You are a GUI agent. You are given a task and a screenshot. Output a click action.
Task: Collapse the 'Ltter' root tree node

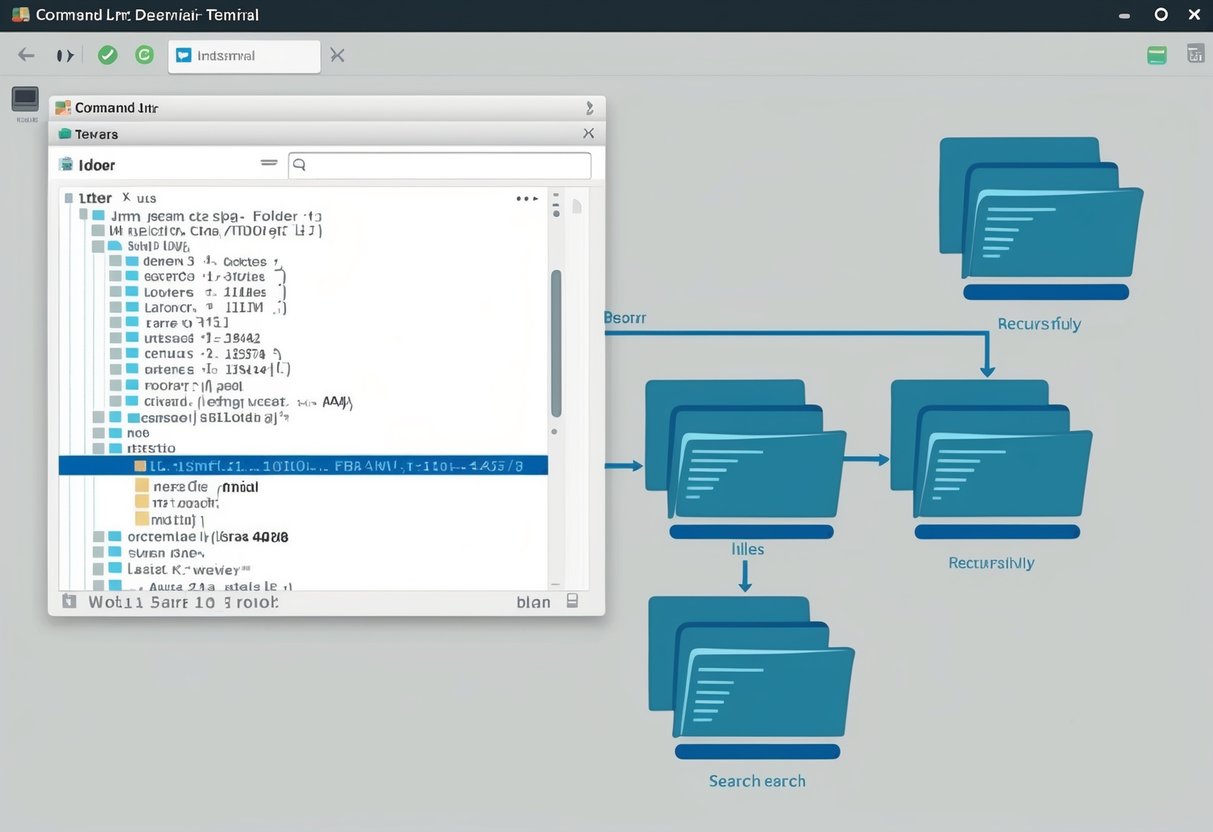coord(69,197)
